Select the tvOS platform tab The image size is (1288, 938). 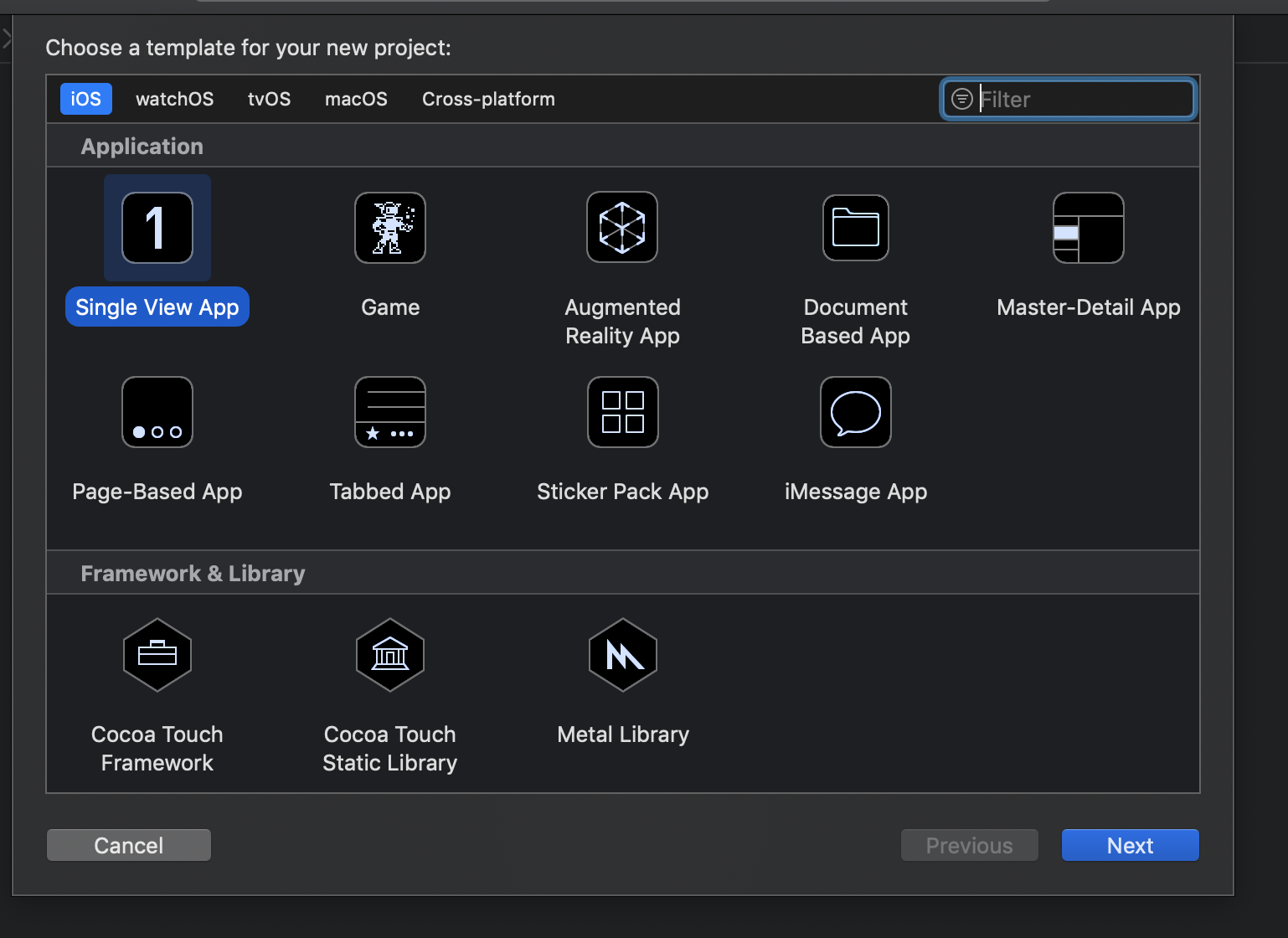(x=269, y=98)
